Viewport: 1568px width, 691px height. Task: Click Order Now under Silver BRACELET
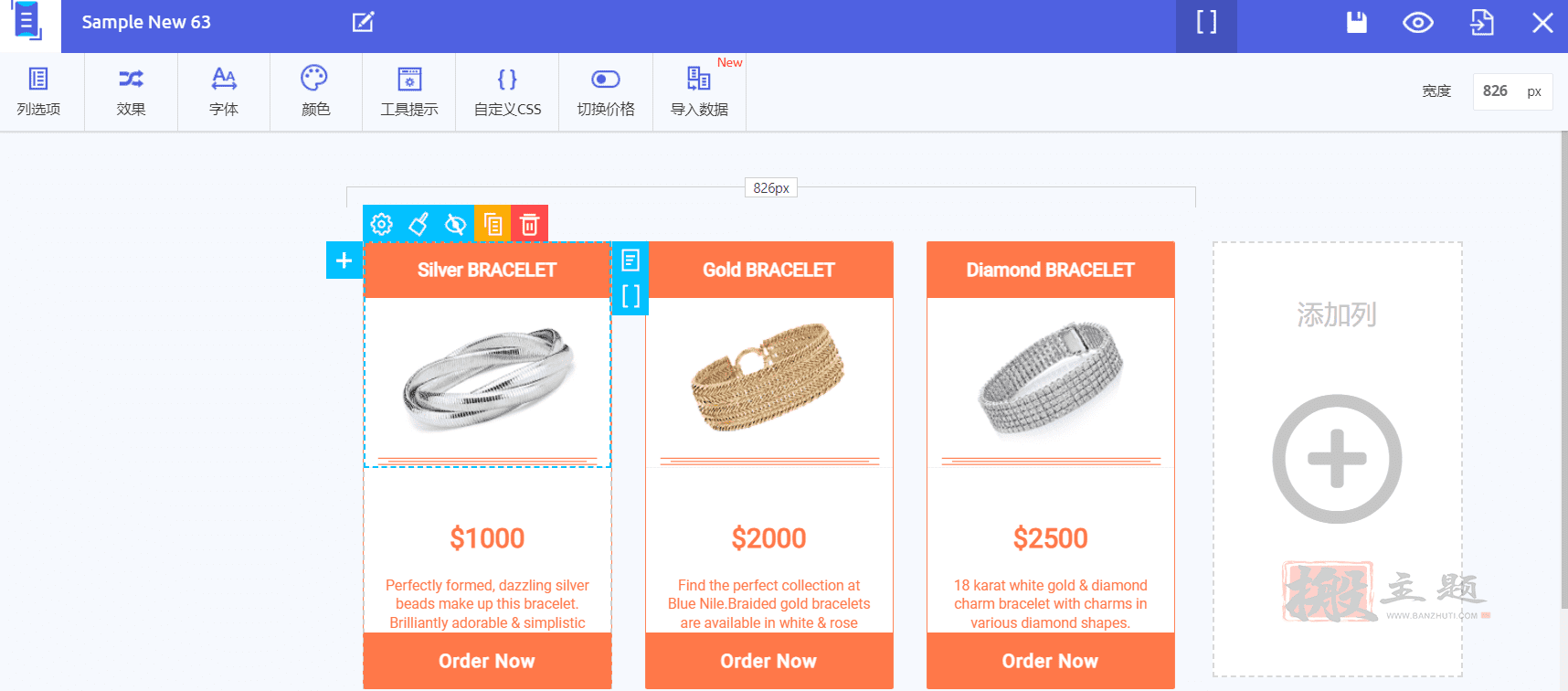click(487, 661)
